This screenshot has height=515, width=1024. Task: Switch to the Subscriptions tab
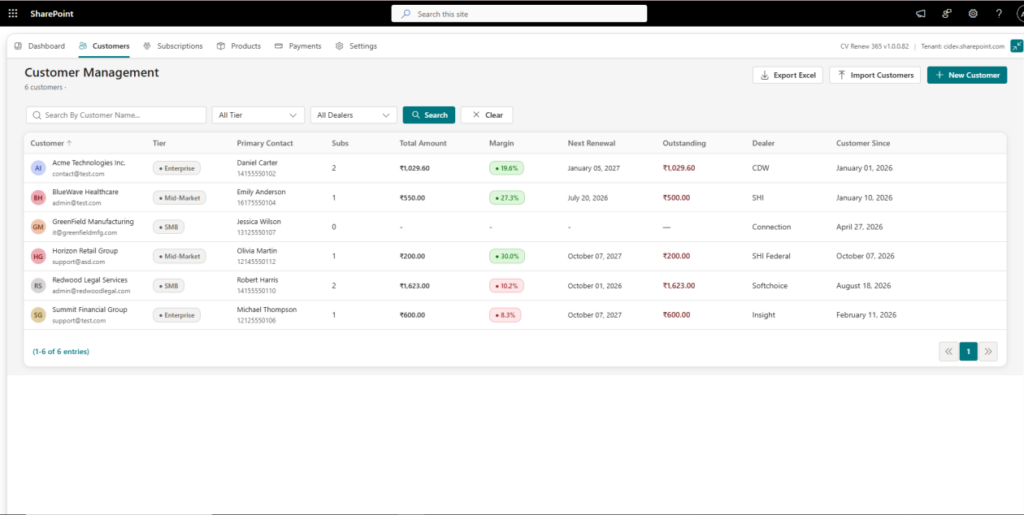[x=173, y=46]
